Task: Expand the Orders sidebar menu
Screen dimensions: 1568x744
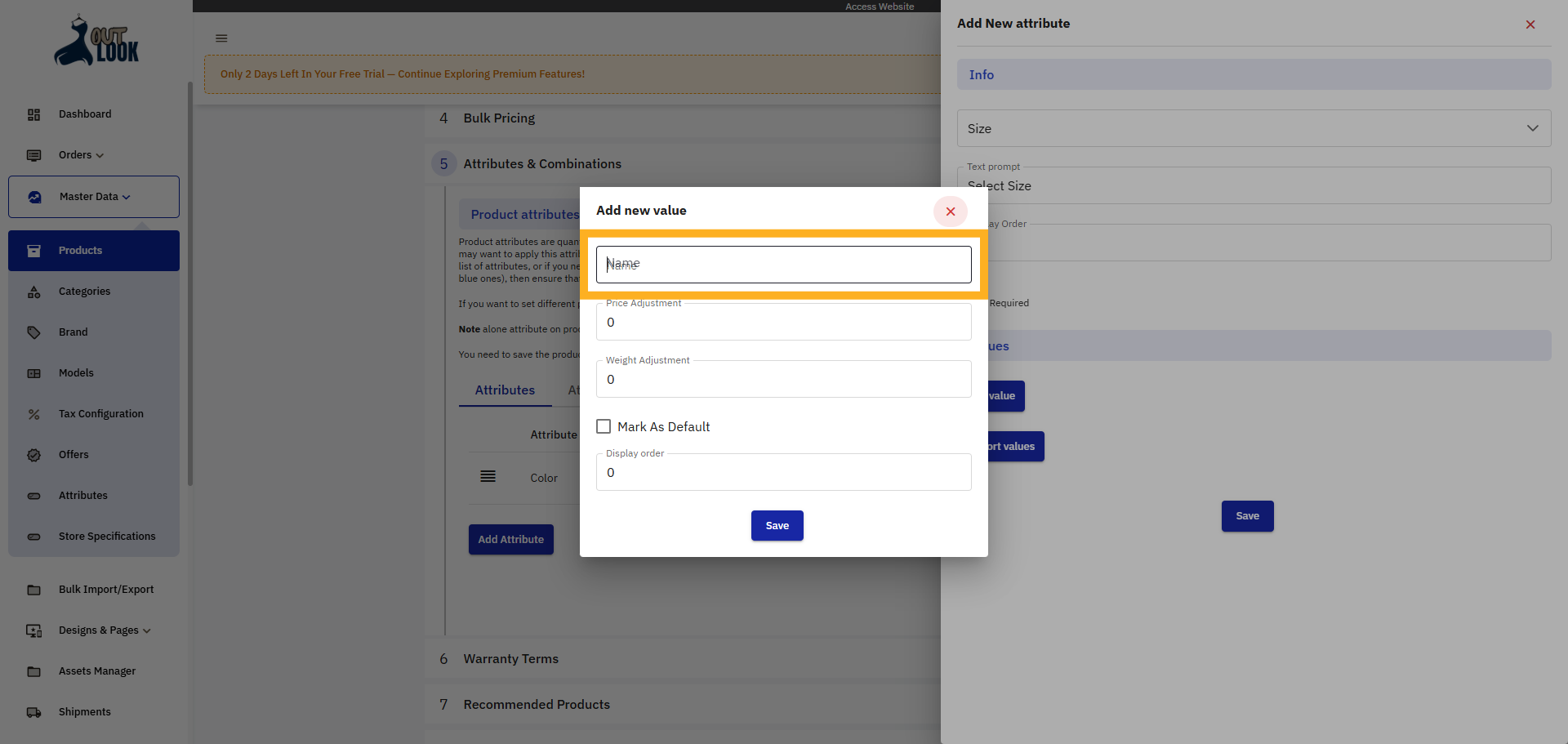Action: coord(79,154)
